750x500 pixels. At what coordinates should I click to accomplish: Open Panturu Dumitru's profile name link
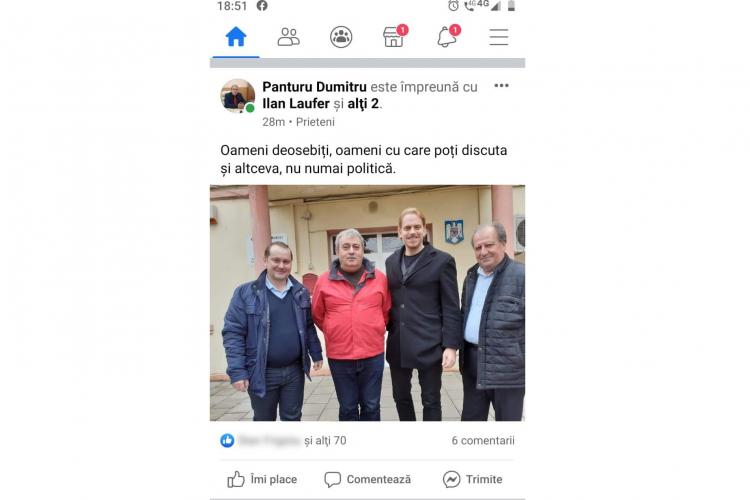point(314,87)
